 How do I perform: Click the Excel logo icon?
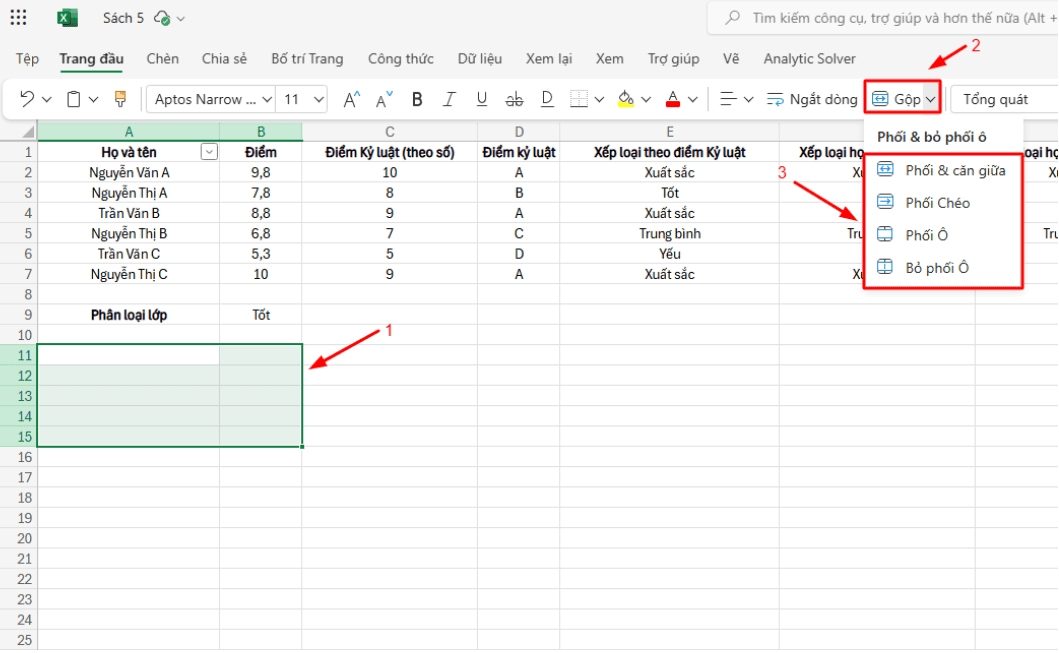pos(67,18)
